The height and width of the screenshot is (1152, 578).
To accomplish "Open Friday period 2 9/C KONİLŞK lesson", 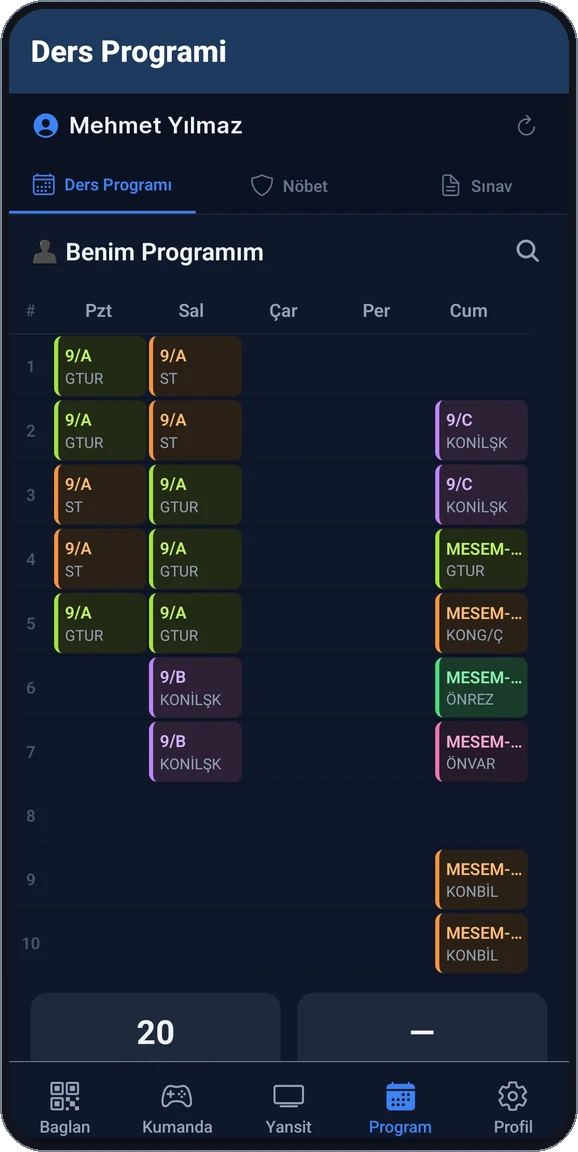I will coord(481,431).
